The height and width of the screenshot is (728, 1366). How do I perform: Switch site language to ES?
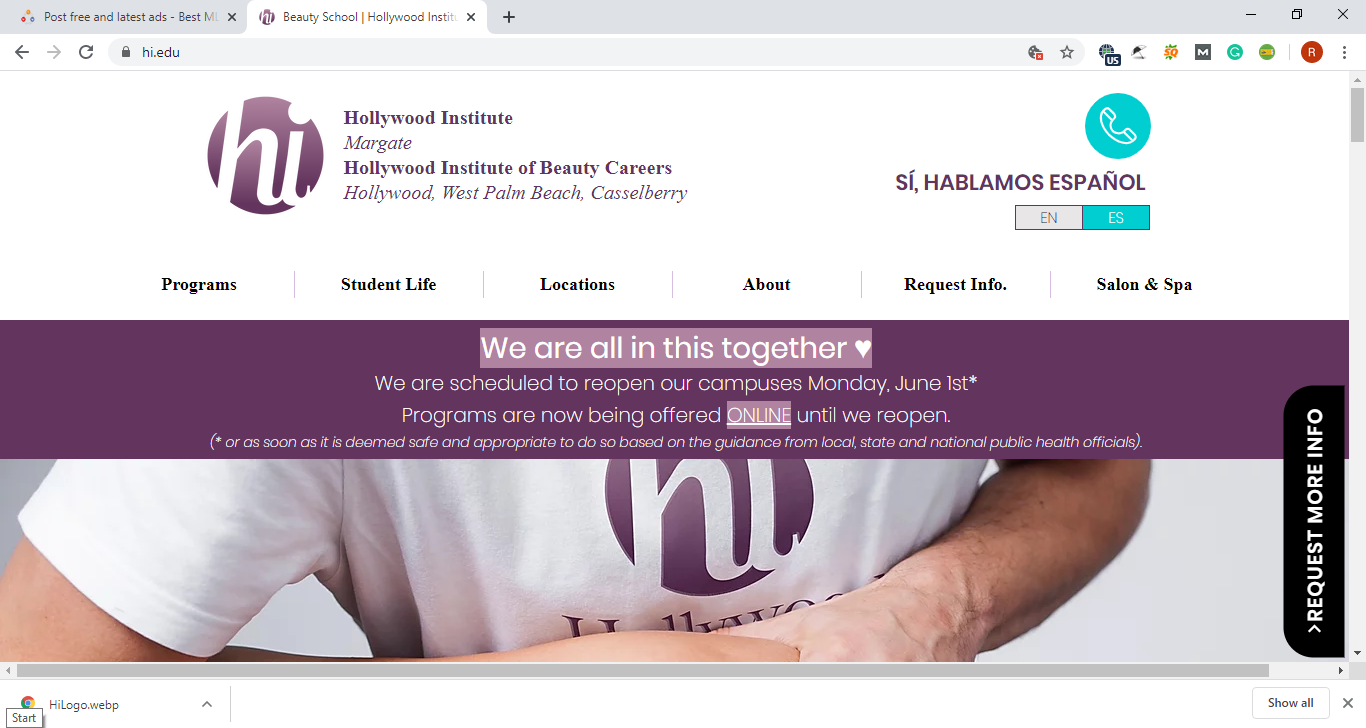pyautogui.click(x=1116, y=217)
